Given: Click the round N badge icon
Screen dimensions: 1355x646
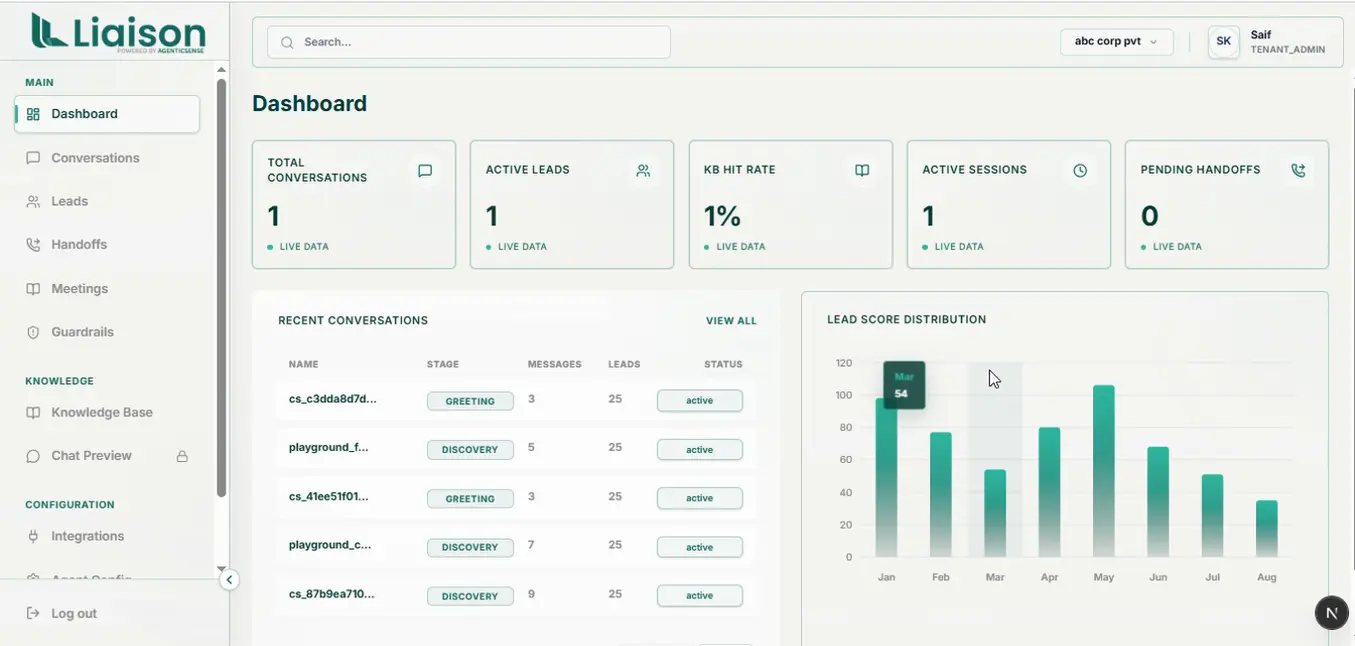Looking at the screenshot, I should pyautogui.click(x=1331, y=612).
